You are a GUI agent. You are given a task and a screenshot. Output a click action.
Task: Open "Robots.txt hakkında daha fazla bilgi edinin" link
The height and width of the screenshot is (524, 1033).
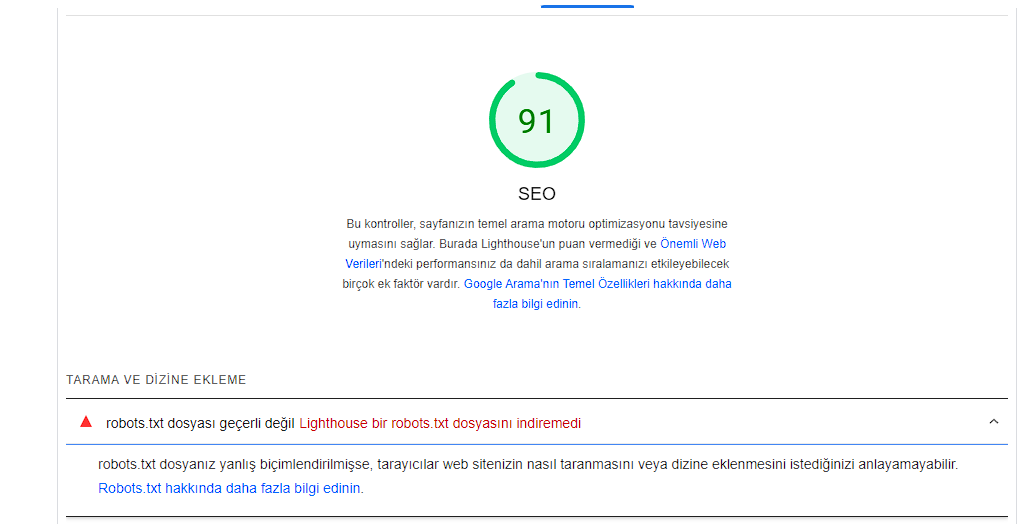(229, 488)
